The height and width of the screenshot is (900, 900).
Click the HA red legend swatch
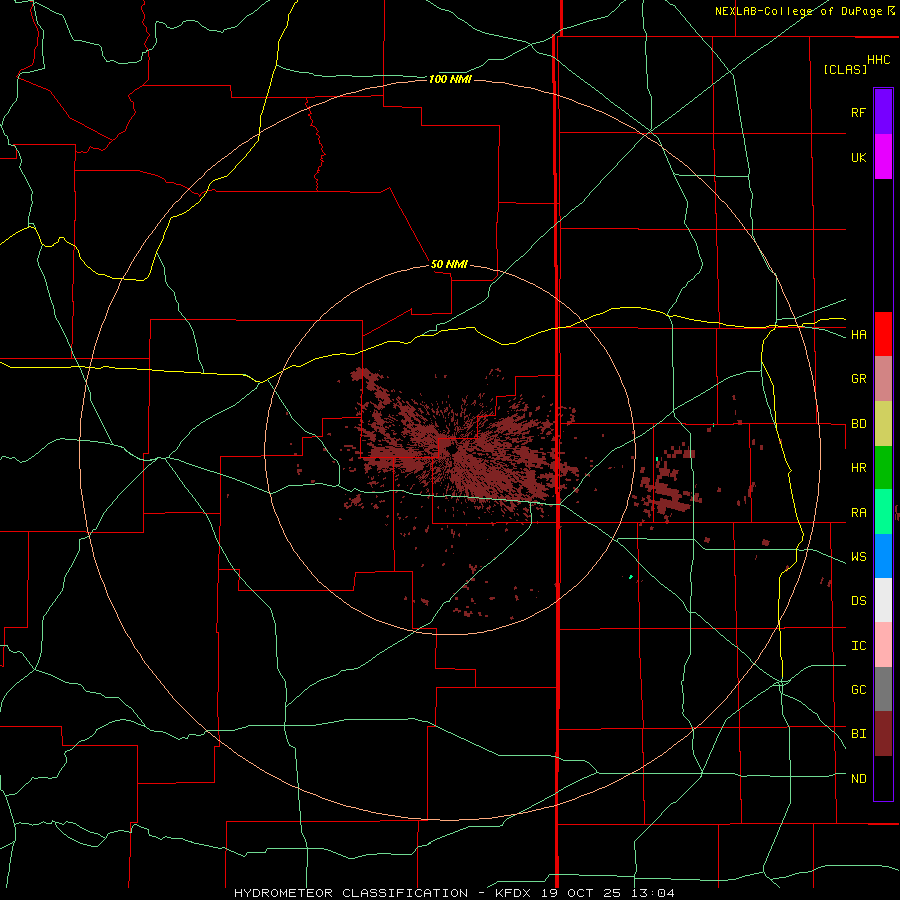[883, 334]
